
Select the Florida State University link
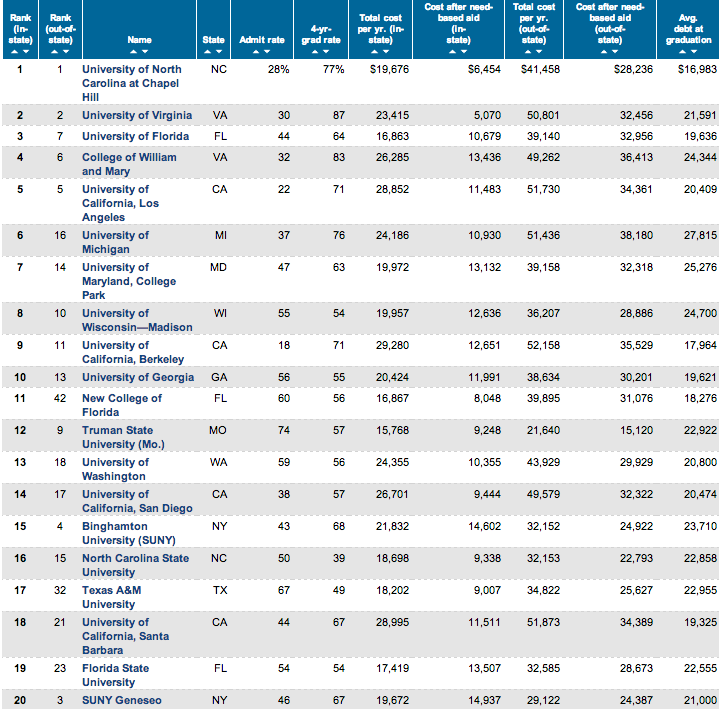[116, 675]
